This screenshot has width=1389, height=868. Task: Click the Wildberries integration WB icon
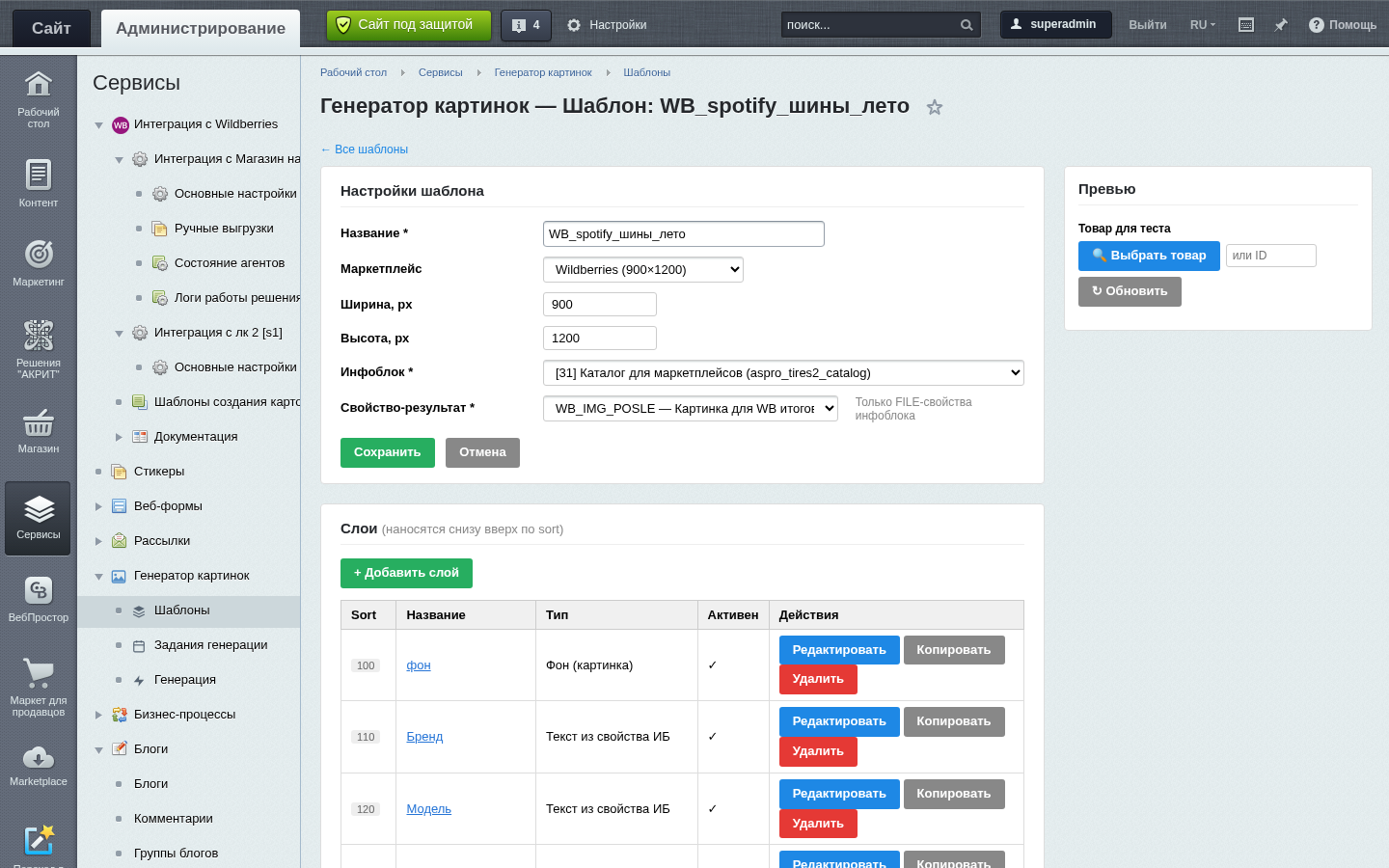tap(121, 124)
